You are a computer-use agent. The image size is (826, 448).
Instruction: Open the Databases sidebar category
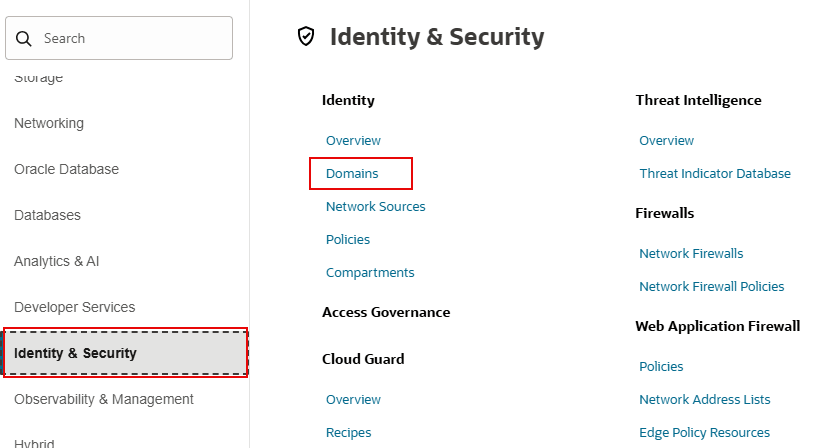[47, 215]
